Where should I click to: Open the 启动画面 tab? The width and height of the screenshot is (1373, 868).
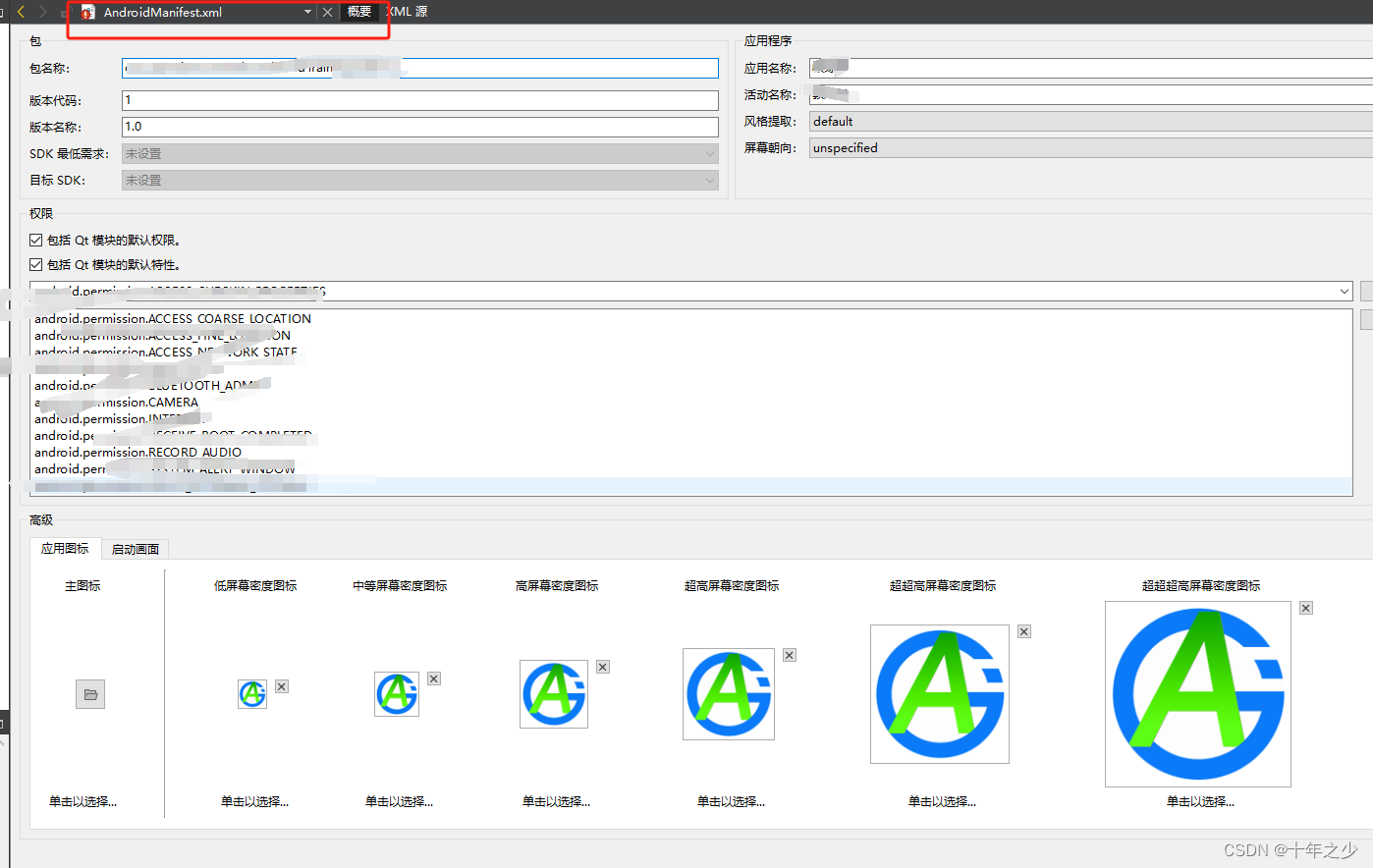pyautogui.click(x=136, y=549)
